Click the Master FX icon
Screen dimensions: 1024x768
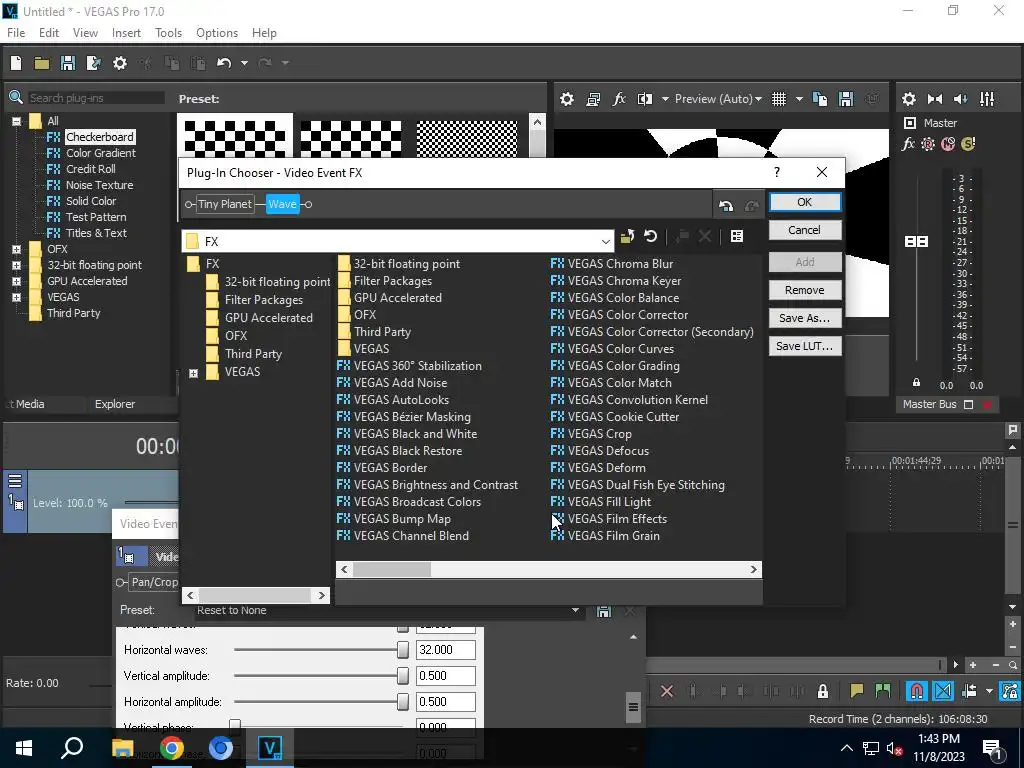coord(908,144)
